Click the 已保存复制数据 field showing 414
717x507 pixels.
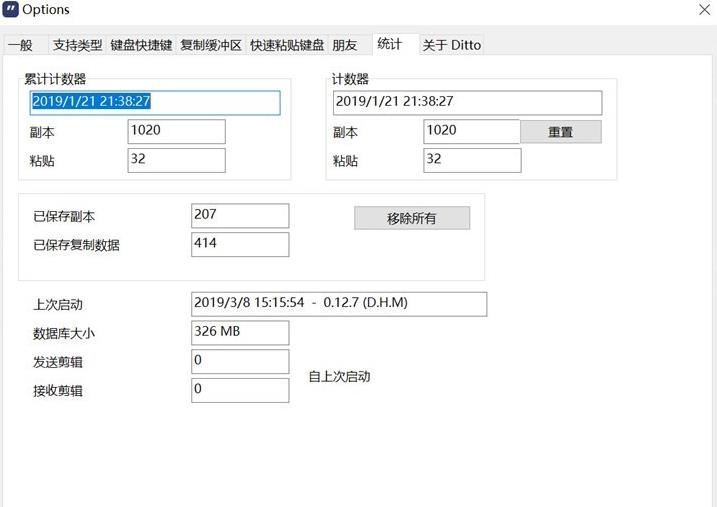tap(240, 245)
